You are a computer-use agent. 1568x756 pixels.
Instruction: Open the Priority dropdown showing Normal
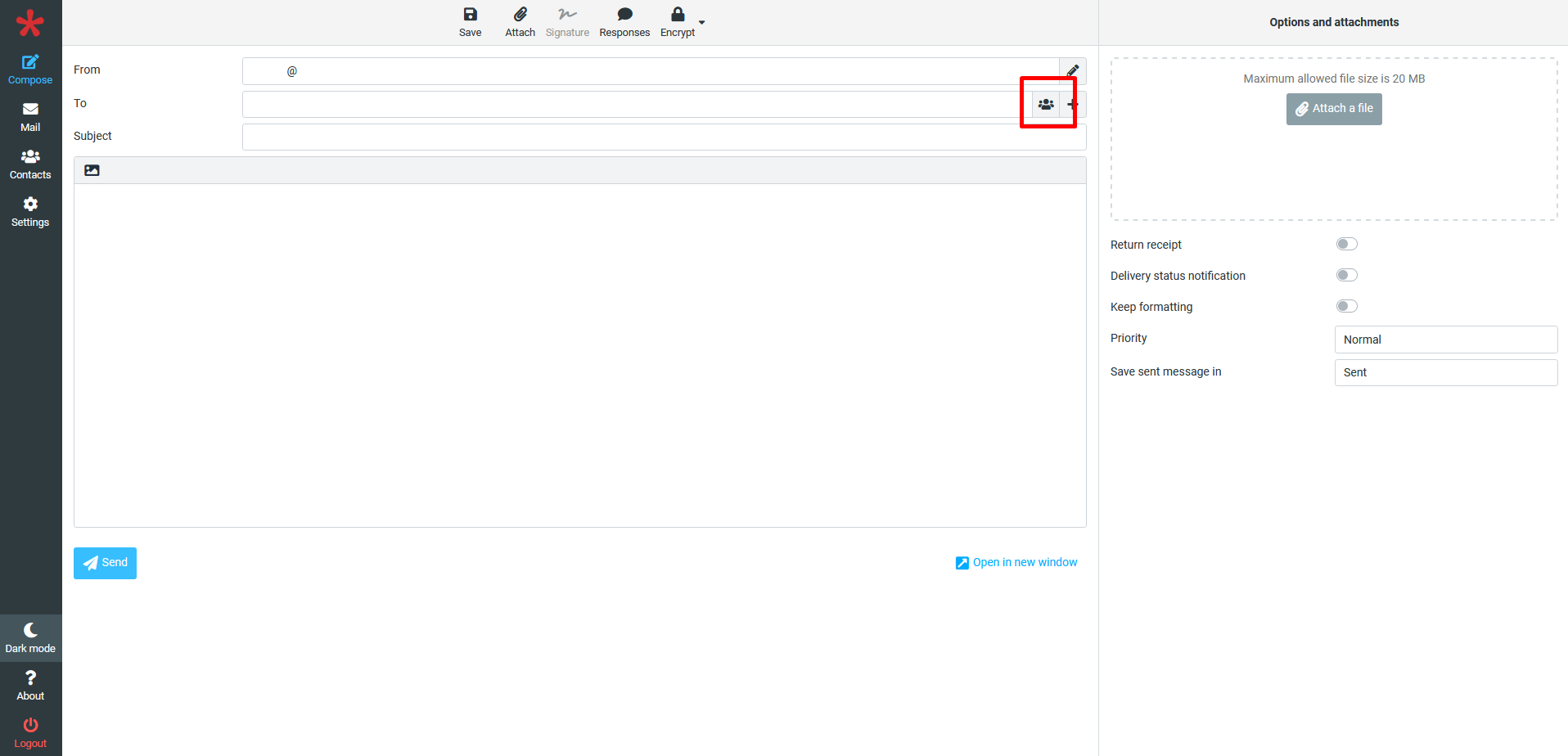1445,340
